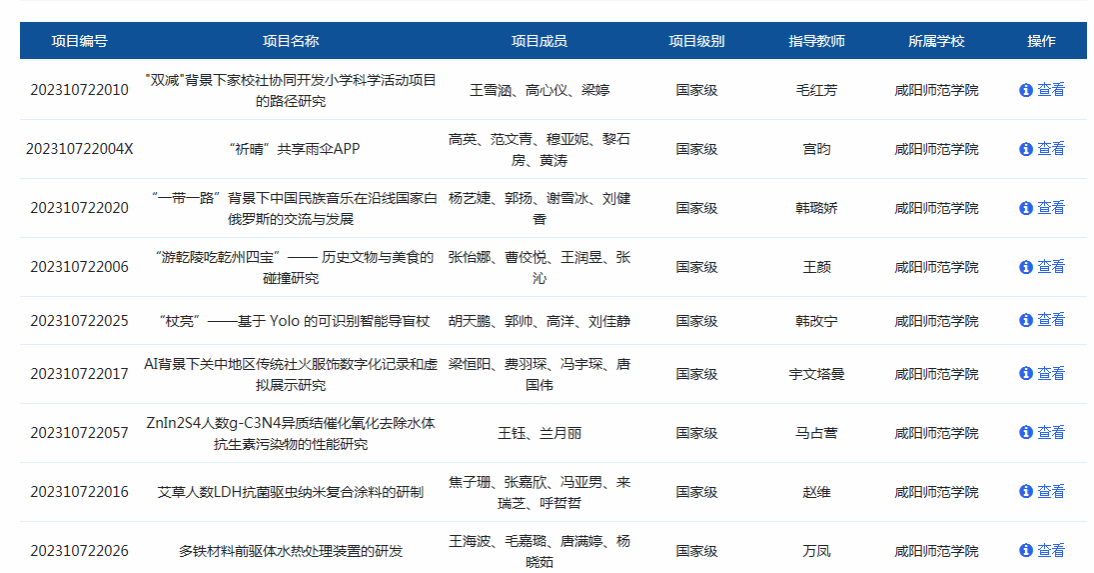Viewport: 1094px width, 573px height.
Task: Click info icon for project 202310722017
Action: click(x=1025, y=374)
